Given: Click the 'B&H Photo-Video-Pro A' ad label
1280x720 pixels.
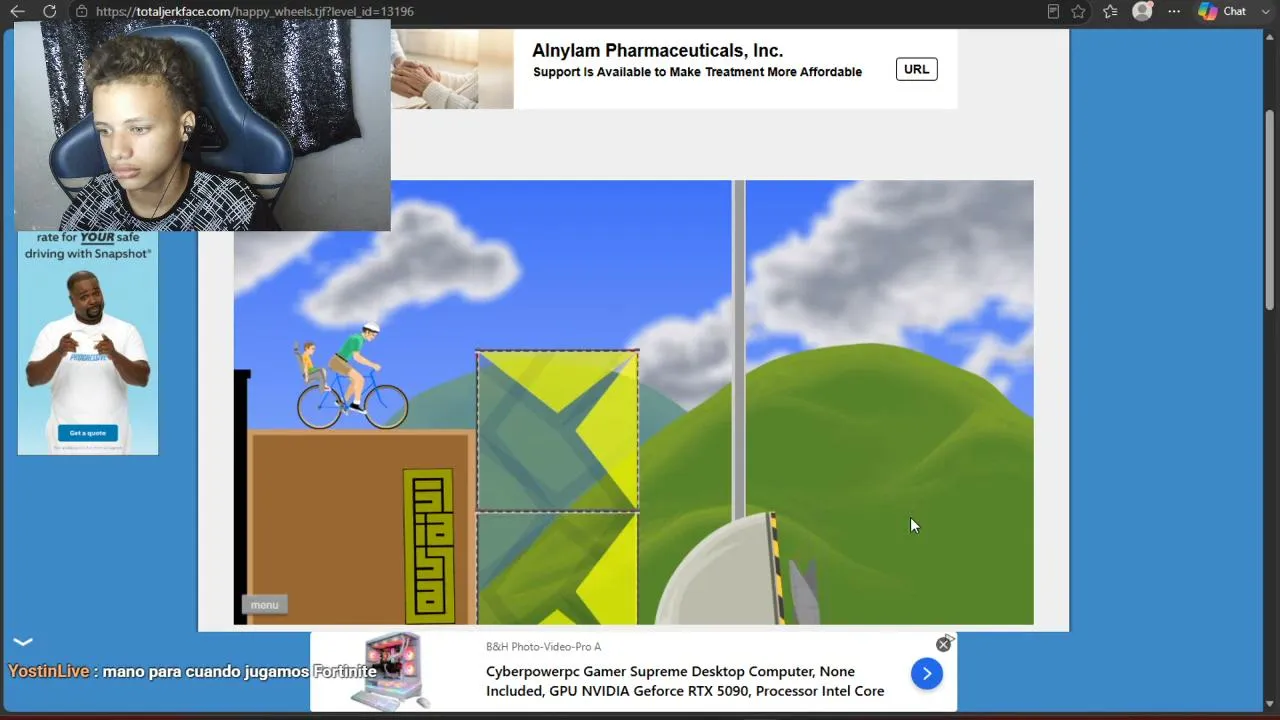Looking at the screenshot, I should (x=543, y=647).
